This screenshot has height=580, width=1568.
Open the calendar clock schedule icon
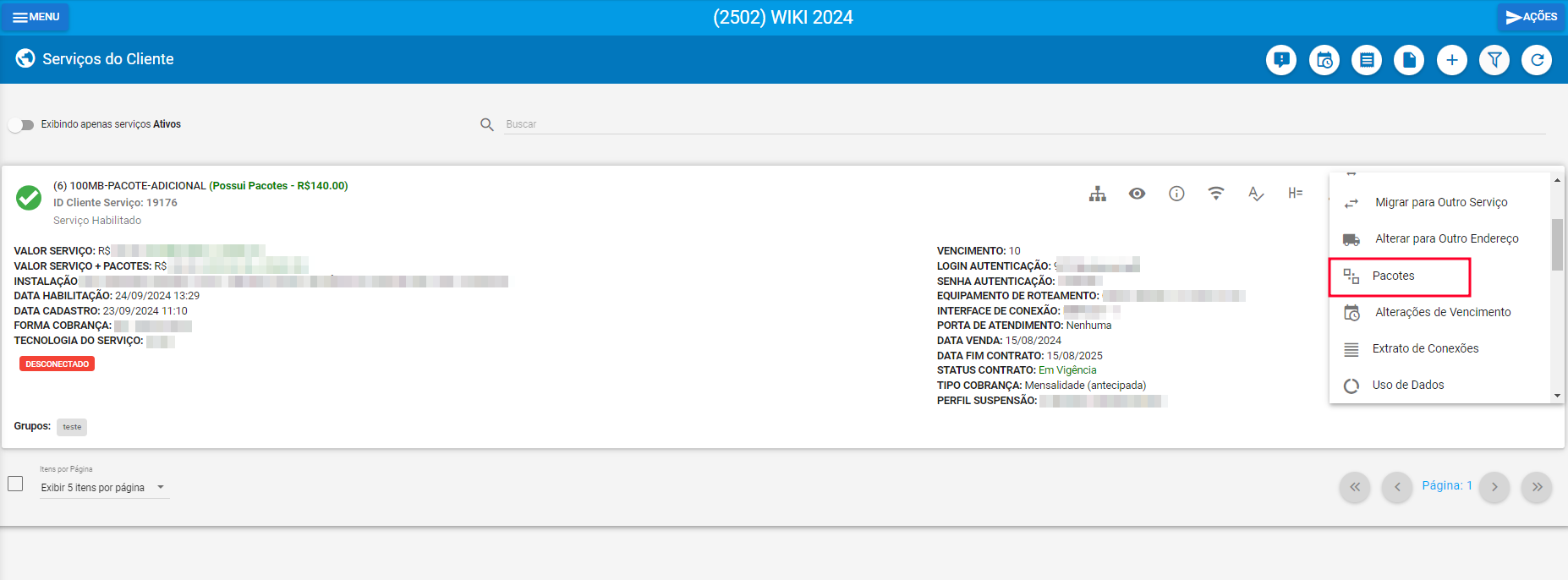[x=1324, y=60]
